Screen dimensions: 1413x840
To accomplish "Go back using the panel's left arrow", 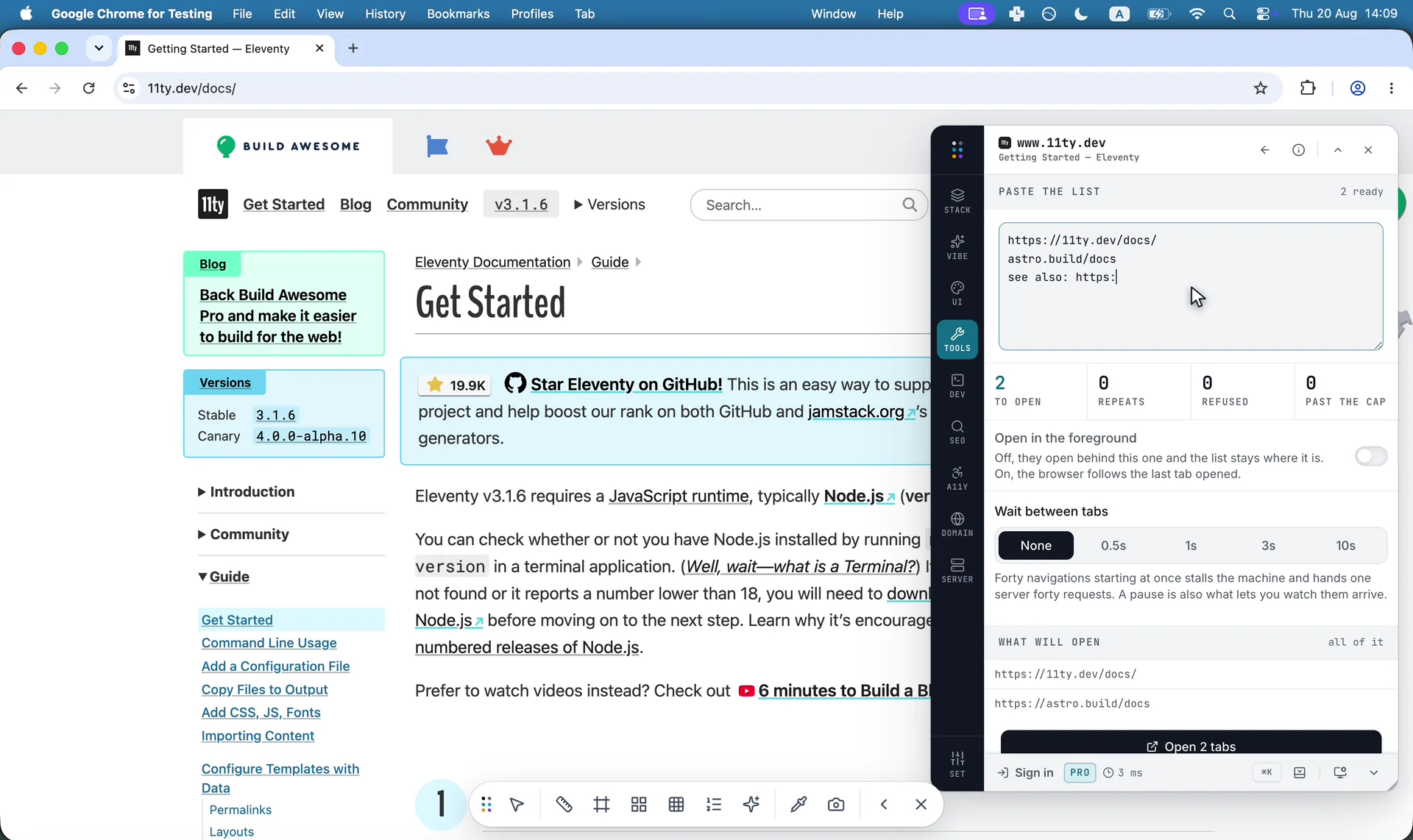I will click(x=1264, y=150).
